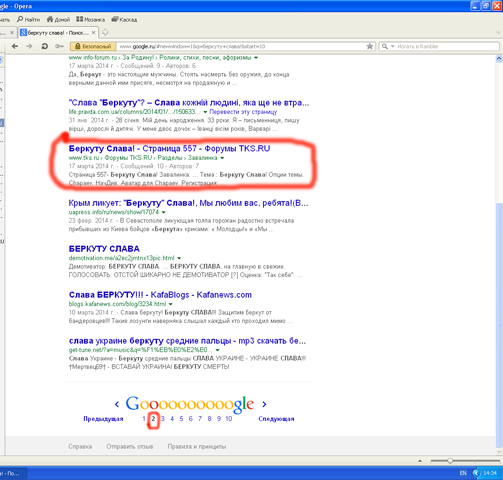
Task: Click the EN language indicator
Action: pyautogui.click(x=463, y=473)
